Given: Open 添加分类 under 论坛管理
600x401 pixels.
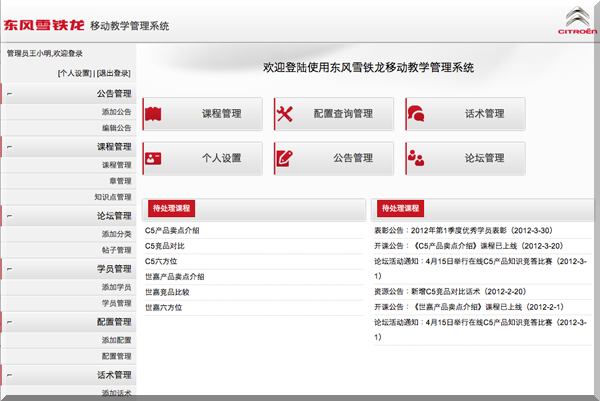Looking at the screenshot, I should tap(116, 234).
